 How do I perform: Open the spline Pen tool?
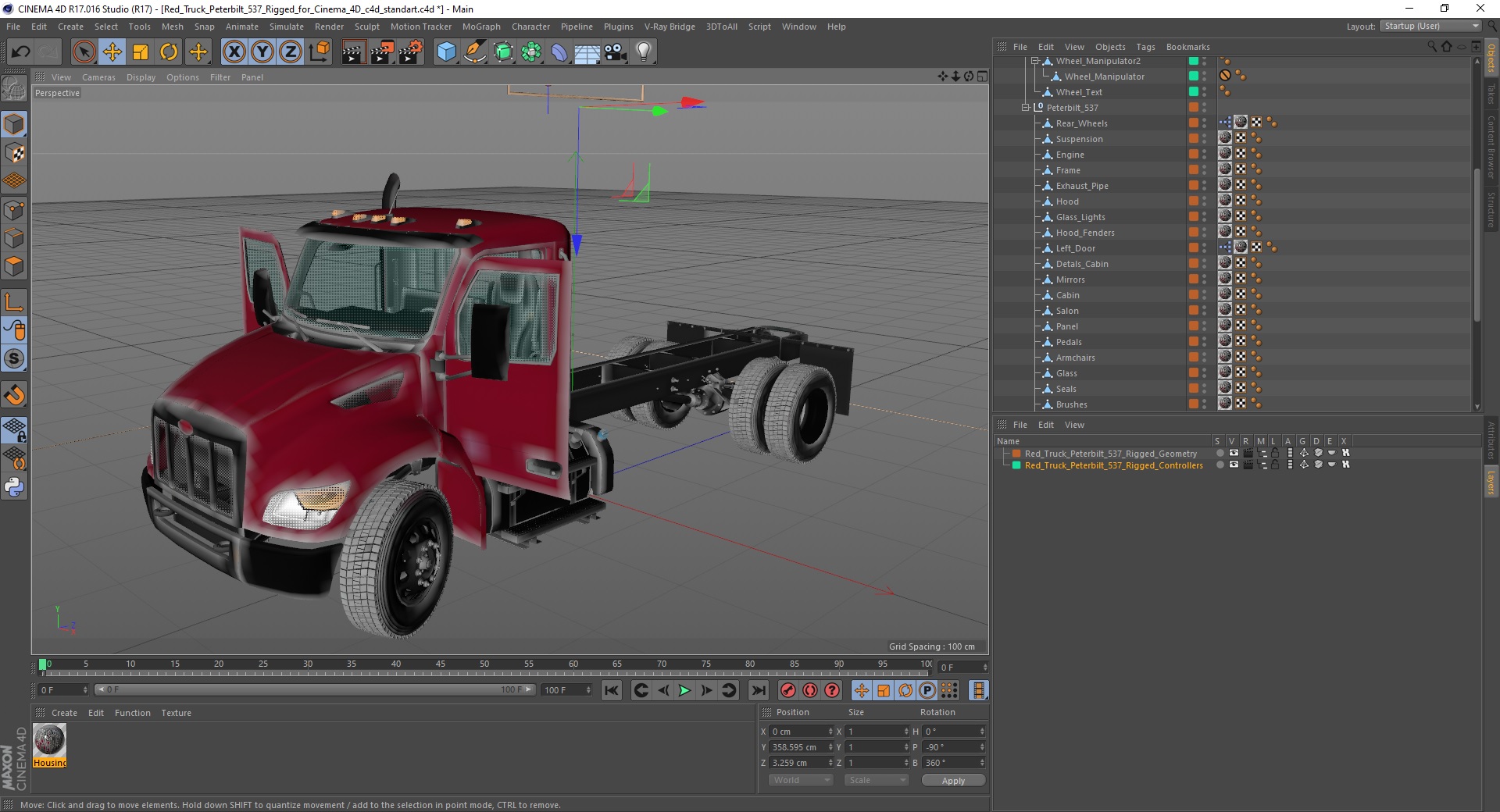click(475, 52)
